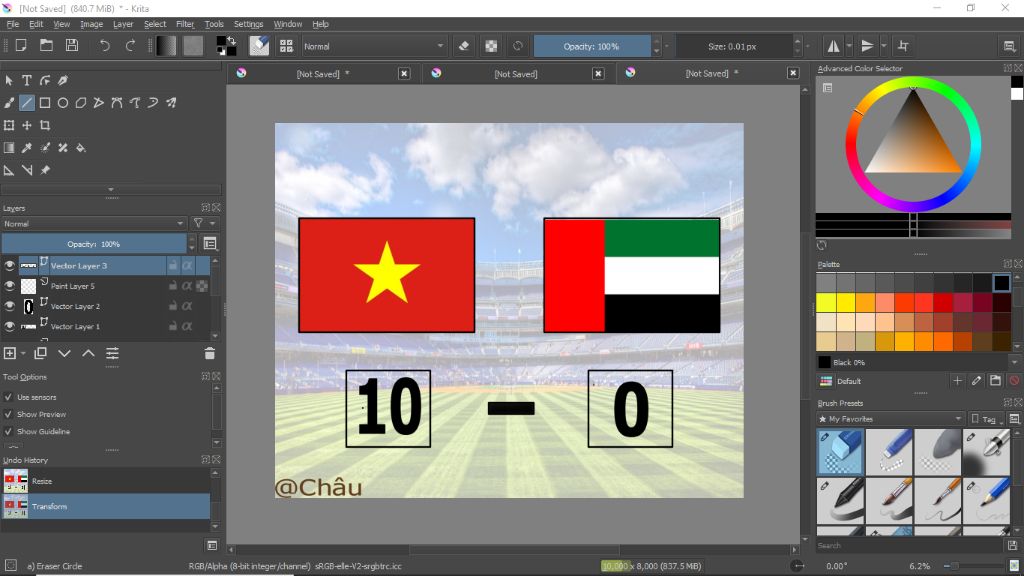The image size is (1024, 576).
Task: Duplicate layer using the copy icon
Action: 40,353
